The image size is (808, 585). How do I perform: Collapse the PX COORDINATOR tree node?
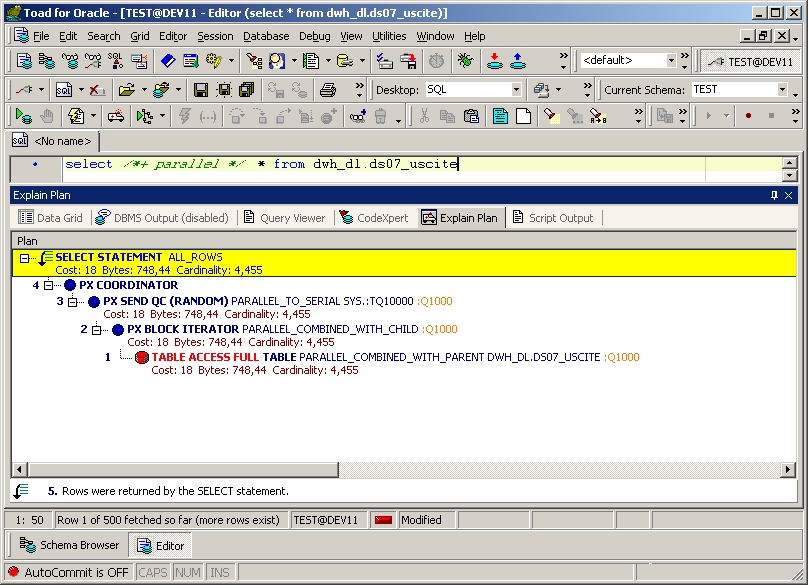pos(48,285)
